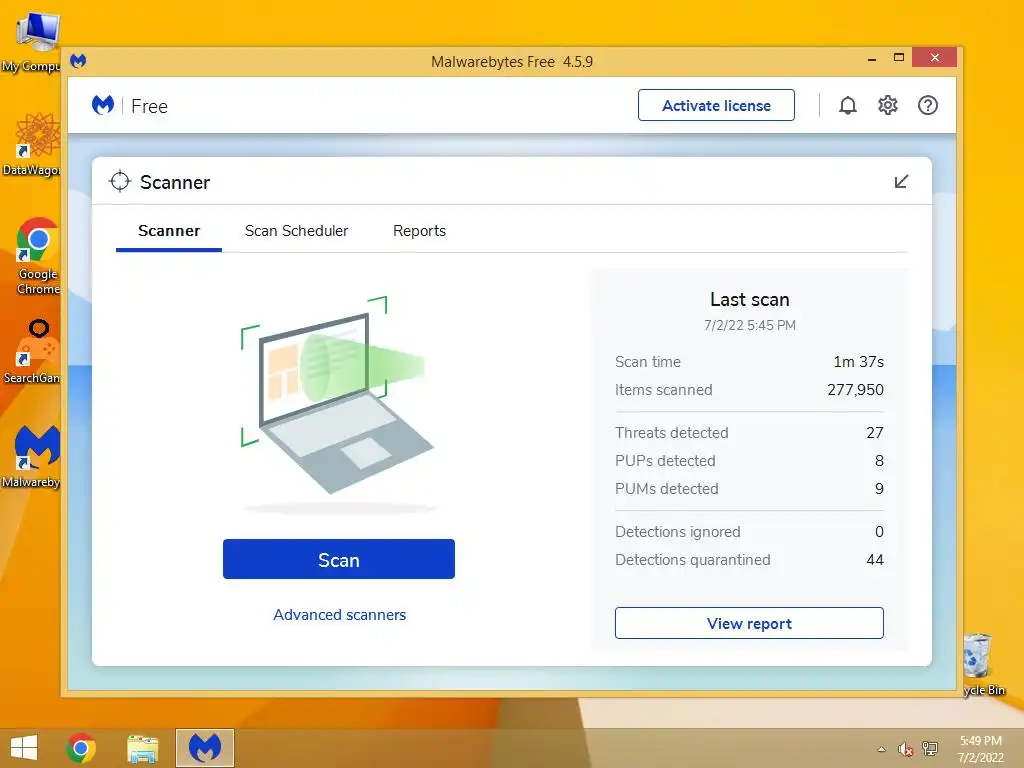The height and width of the screenshot is (768, 1024).
Task: Click the Last scan date 7/2/22 5:45 PM
Action: click(x=750, y=325)
